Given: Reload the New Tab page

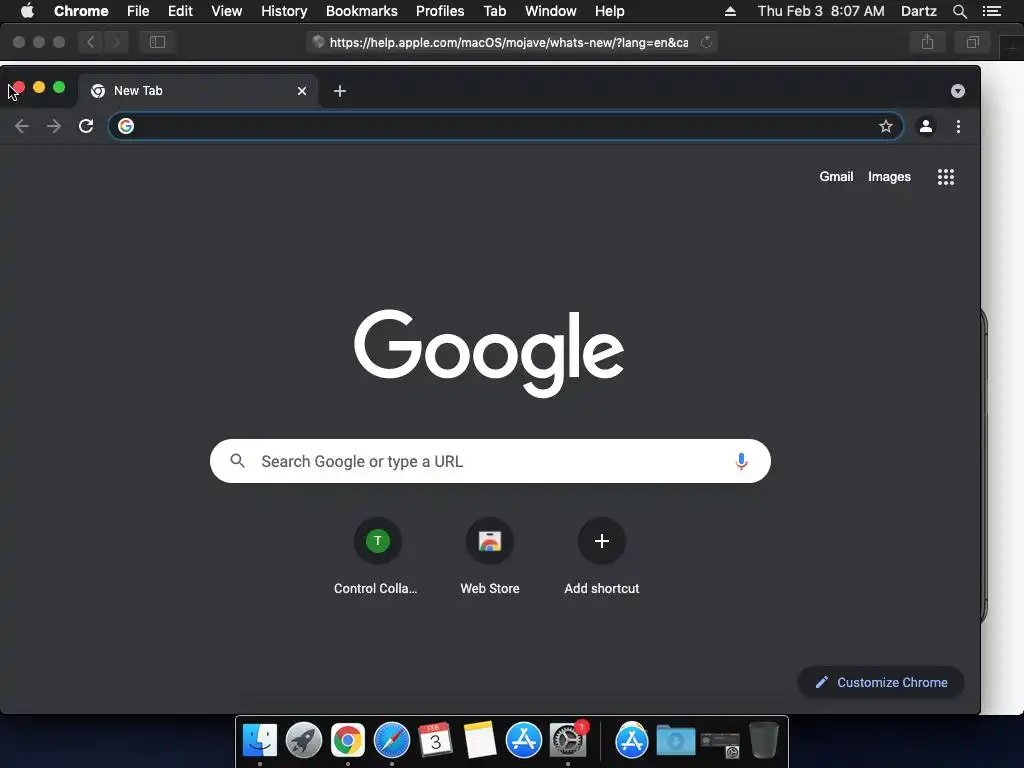Looking at the screenshot, I should [86, 126].
